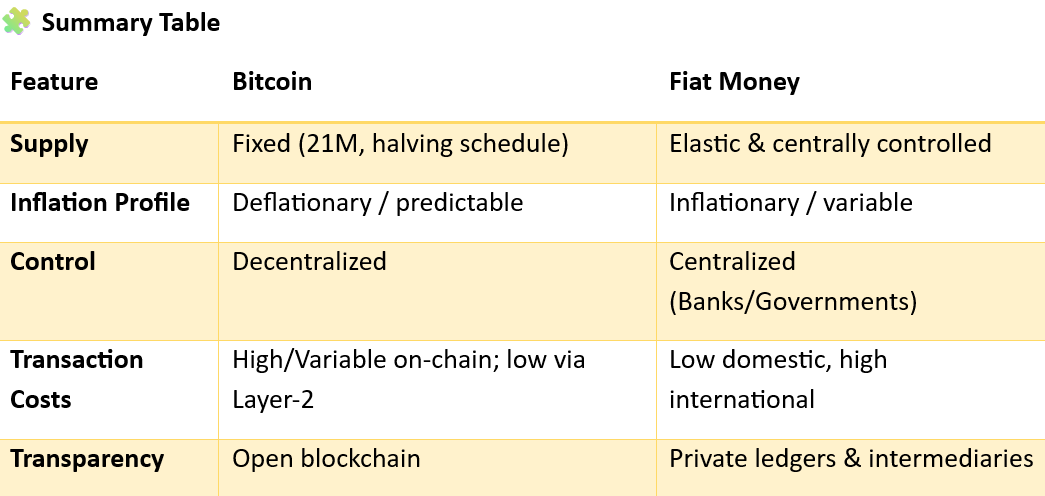Click the Deflationary / predictable cell

pyautogui.click(x=377, y=203)
